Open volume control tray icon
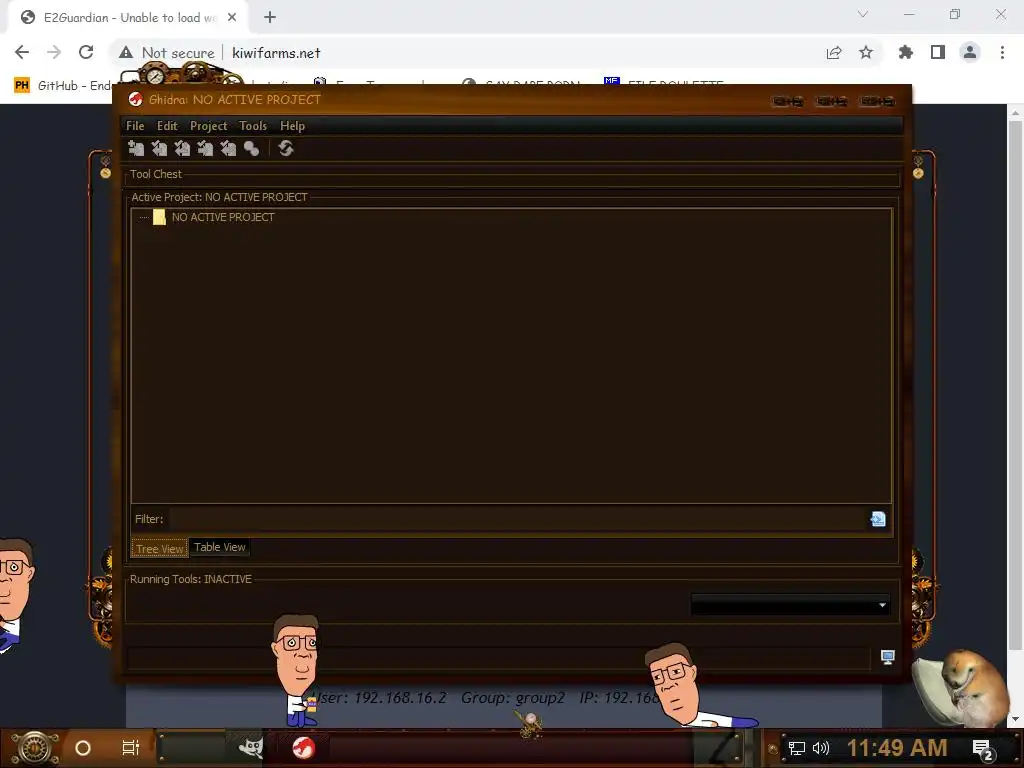 [821, 748]
